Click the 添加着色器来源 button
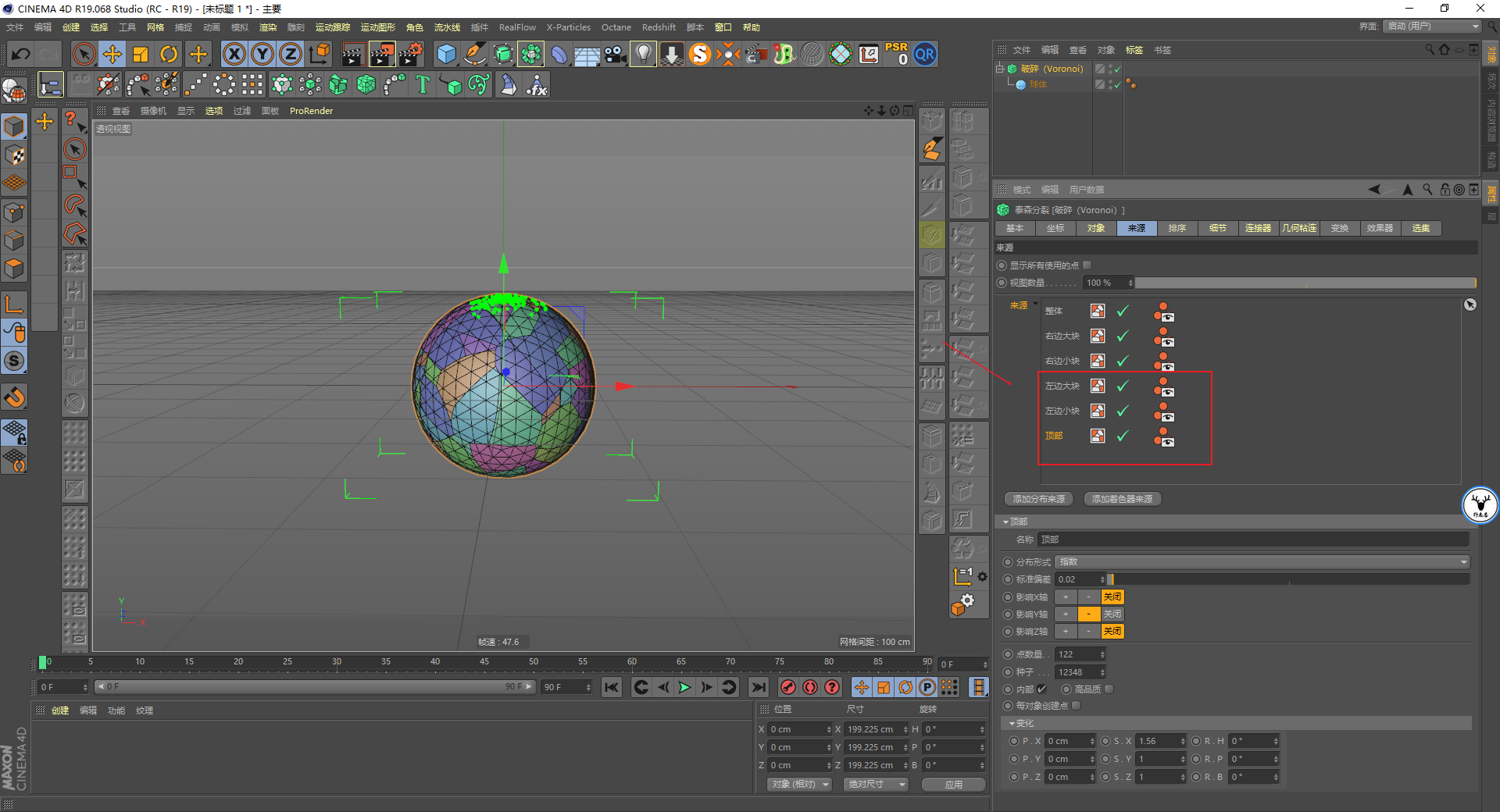1500x812 pixels. (1123, 499)
